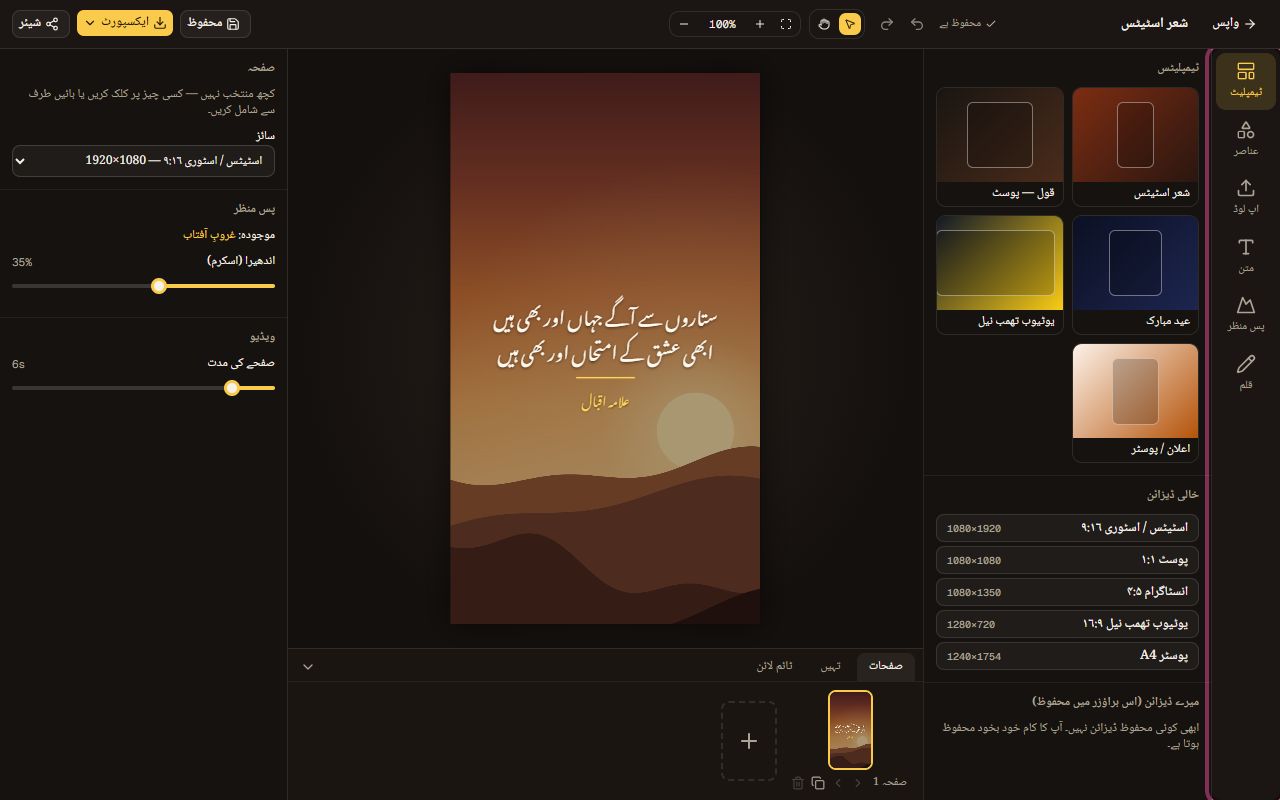1280x800 pixels.
Task: Select the اعلان / پوسٹر template card
Action: pos(1135,403)
